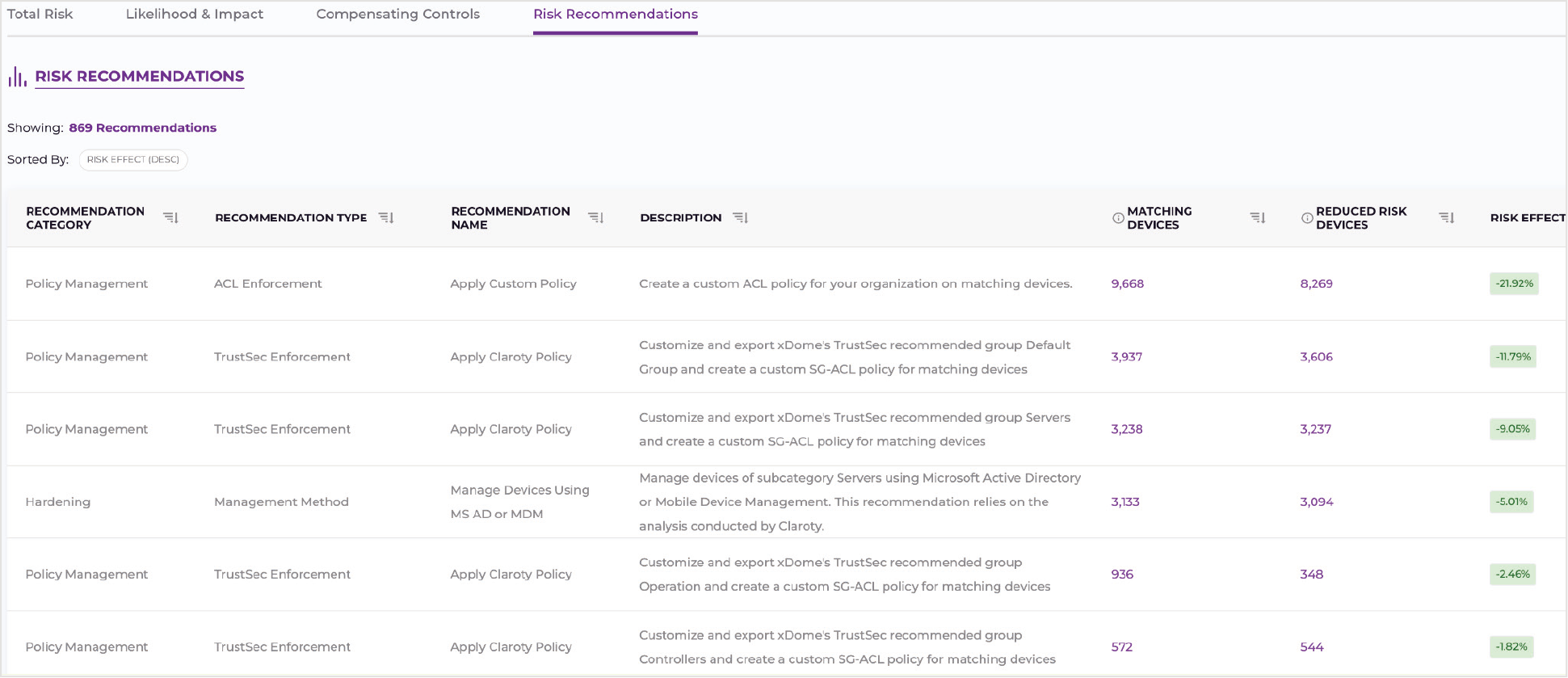Sort by Recommendation Category column icon

click(170, 217)
